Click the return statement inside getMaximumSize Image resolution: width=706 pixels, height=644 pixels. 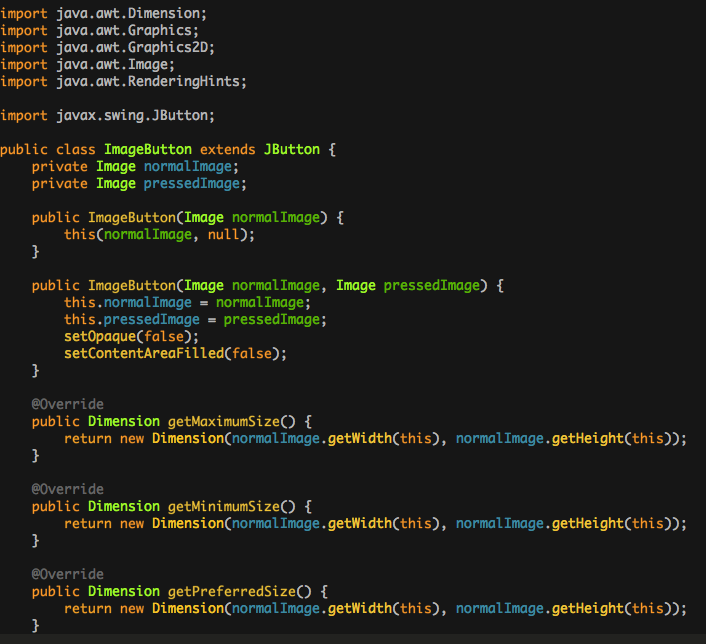376,439
